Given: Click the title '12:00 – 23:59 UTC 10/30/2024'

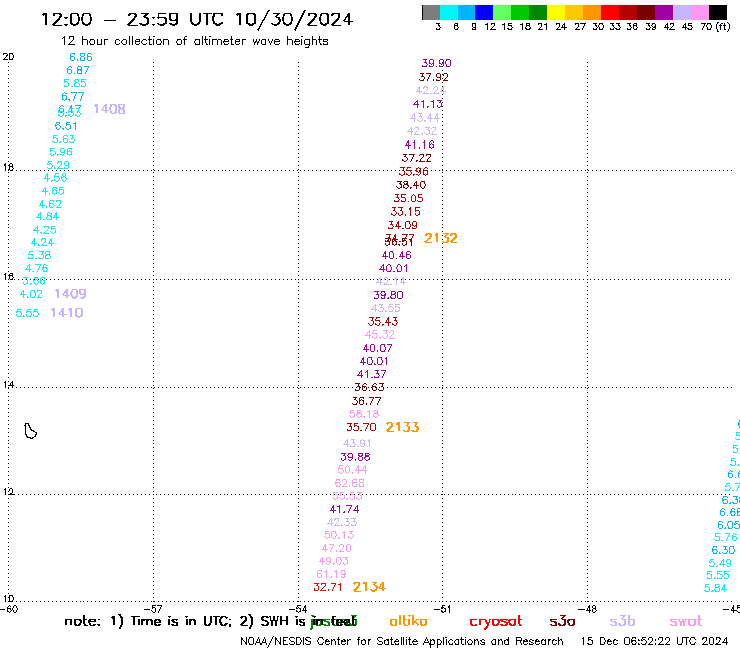Looking at the screenshot, I should pyautogui.click(x=197, y=20).
